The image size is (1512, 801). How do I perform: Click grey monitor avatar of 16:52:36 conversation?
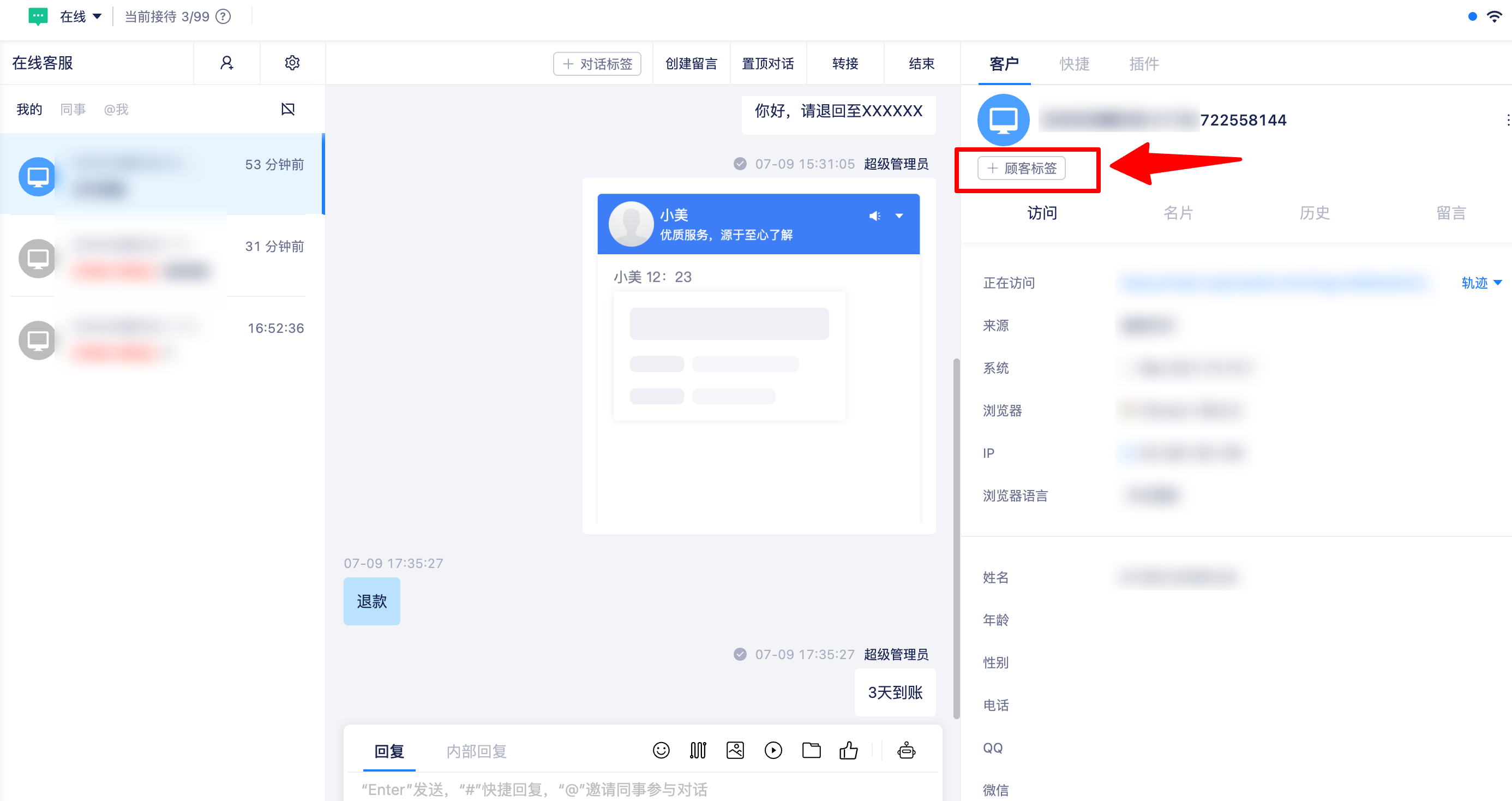38,339
